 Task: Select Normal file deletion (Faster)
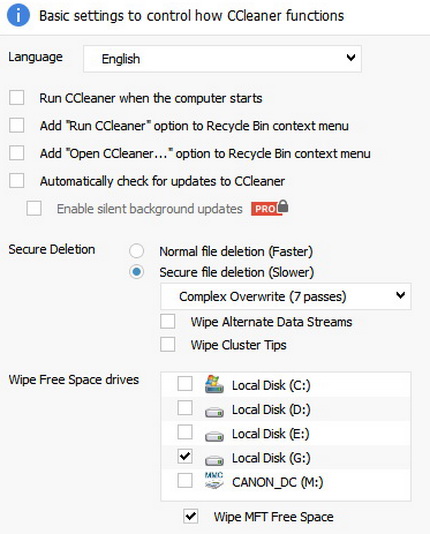pyautogui.click(x=136, y=251)
